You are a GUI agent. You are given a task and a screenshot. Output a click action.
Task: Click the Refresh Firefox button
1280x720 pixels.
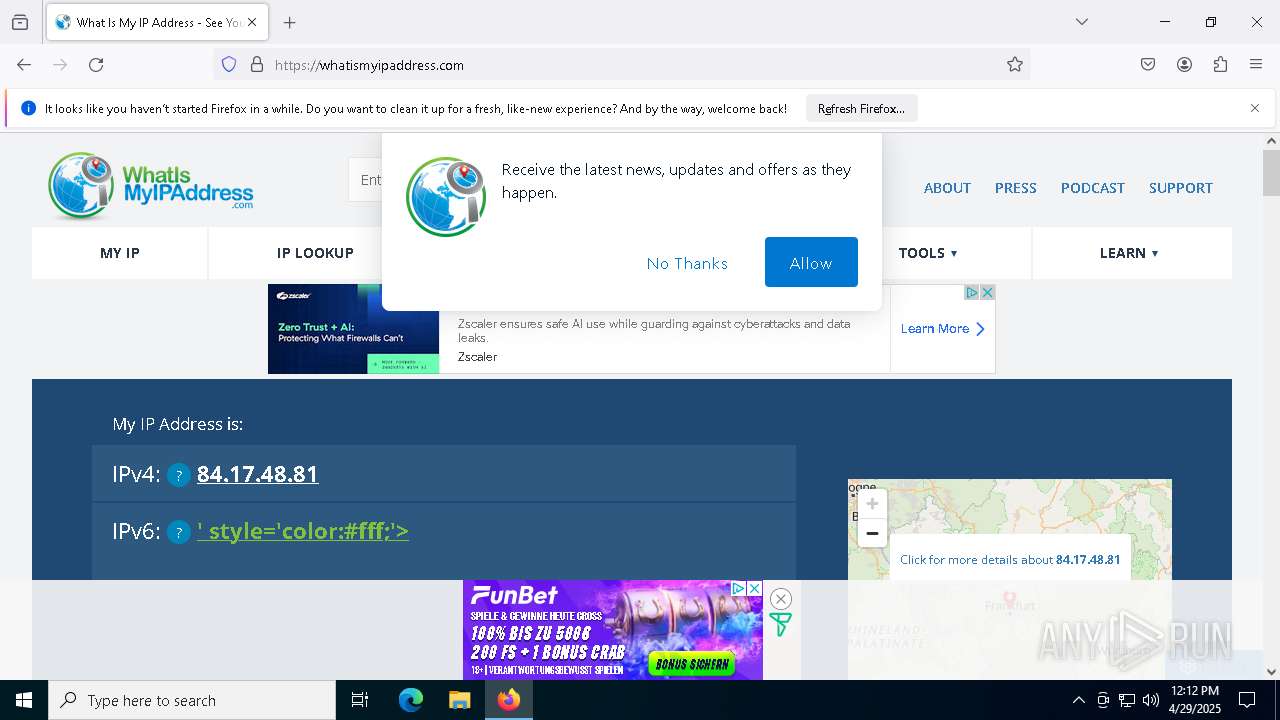(861, 108)
